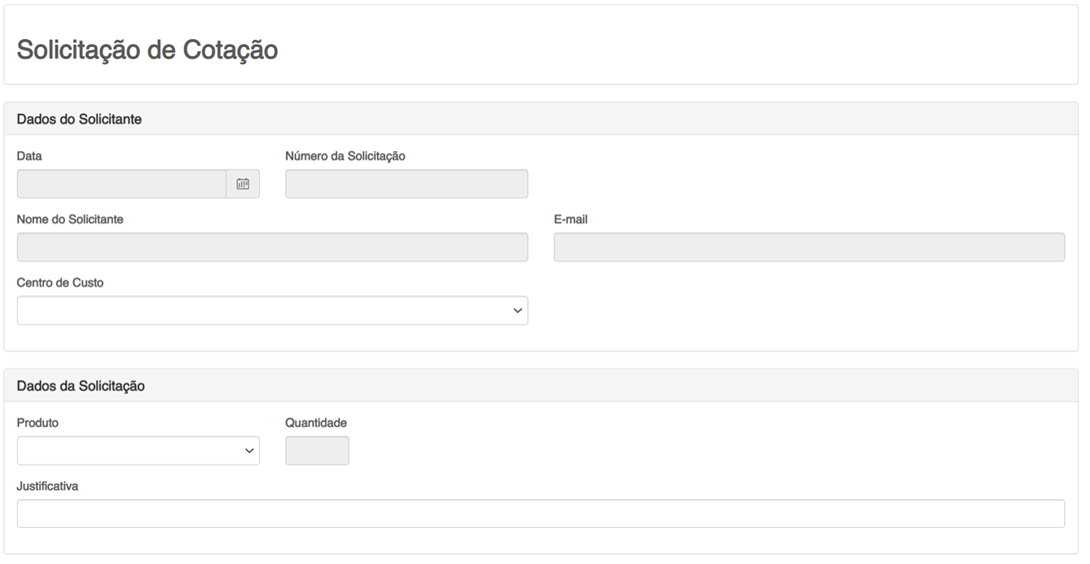Click the Data label text
This screenshot has width=1090, height=564.
pos(30,156)
